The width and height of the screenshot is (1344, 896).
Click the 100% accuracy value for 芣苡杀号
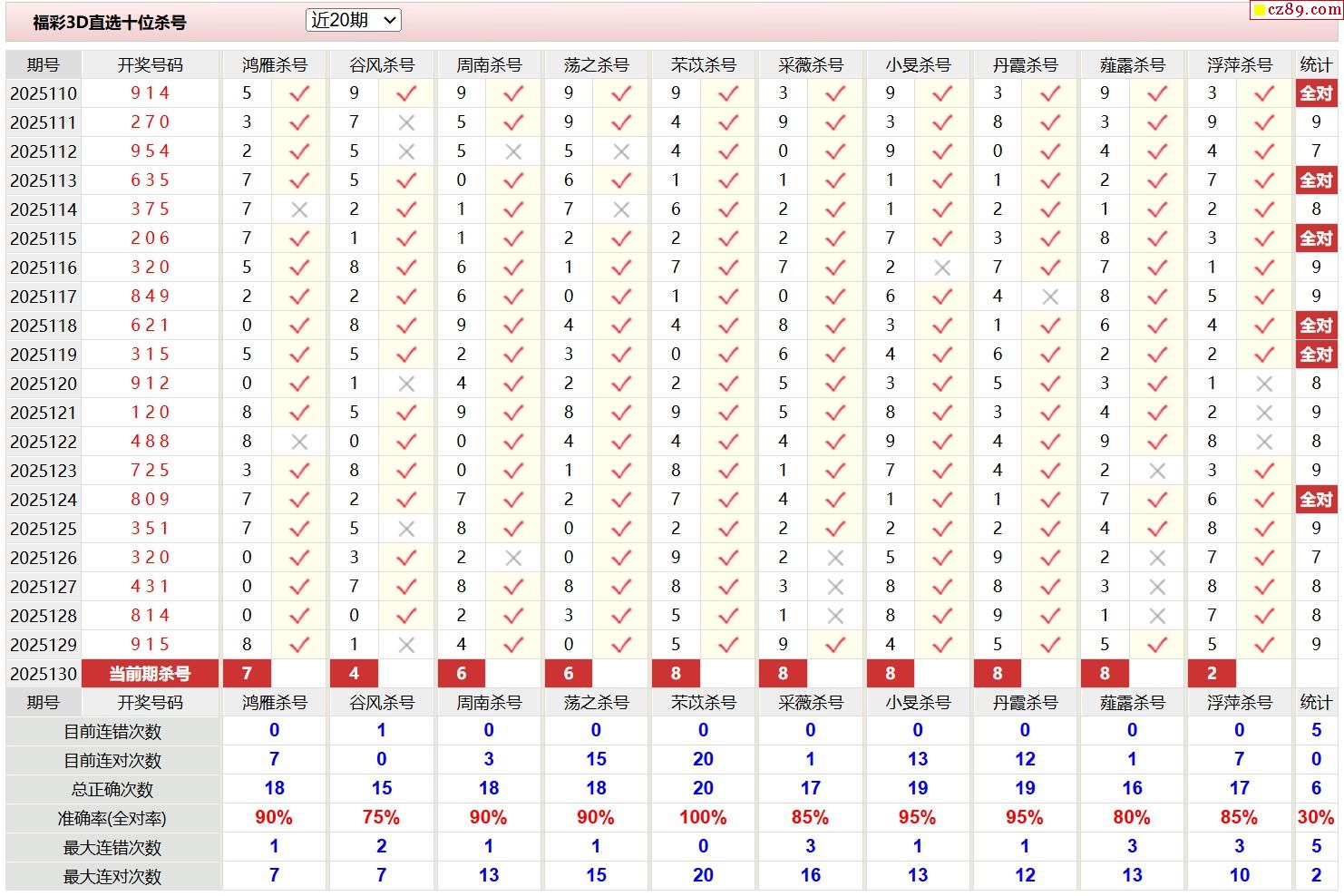[x=703, y=818]
